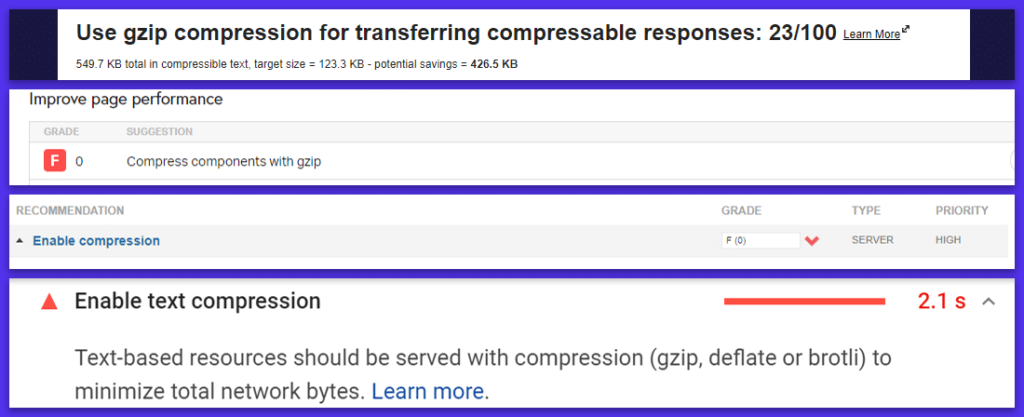Click the red down-chevron next to F (0)

812,241
